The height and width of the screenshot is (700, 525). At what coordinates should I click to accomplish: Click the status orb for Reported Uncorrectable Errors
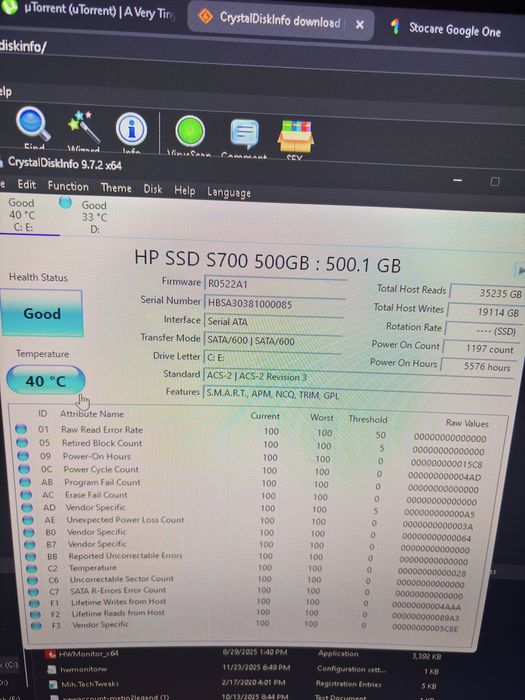pyautogui.click(x=30, y=557)
